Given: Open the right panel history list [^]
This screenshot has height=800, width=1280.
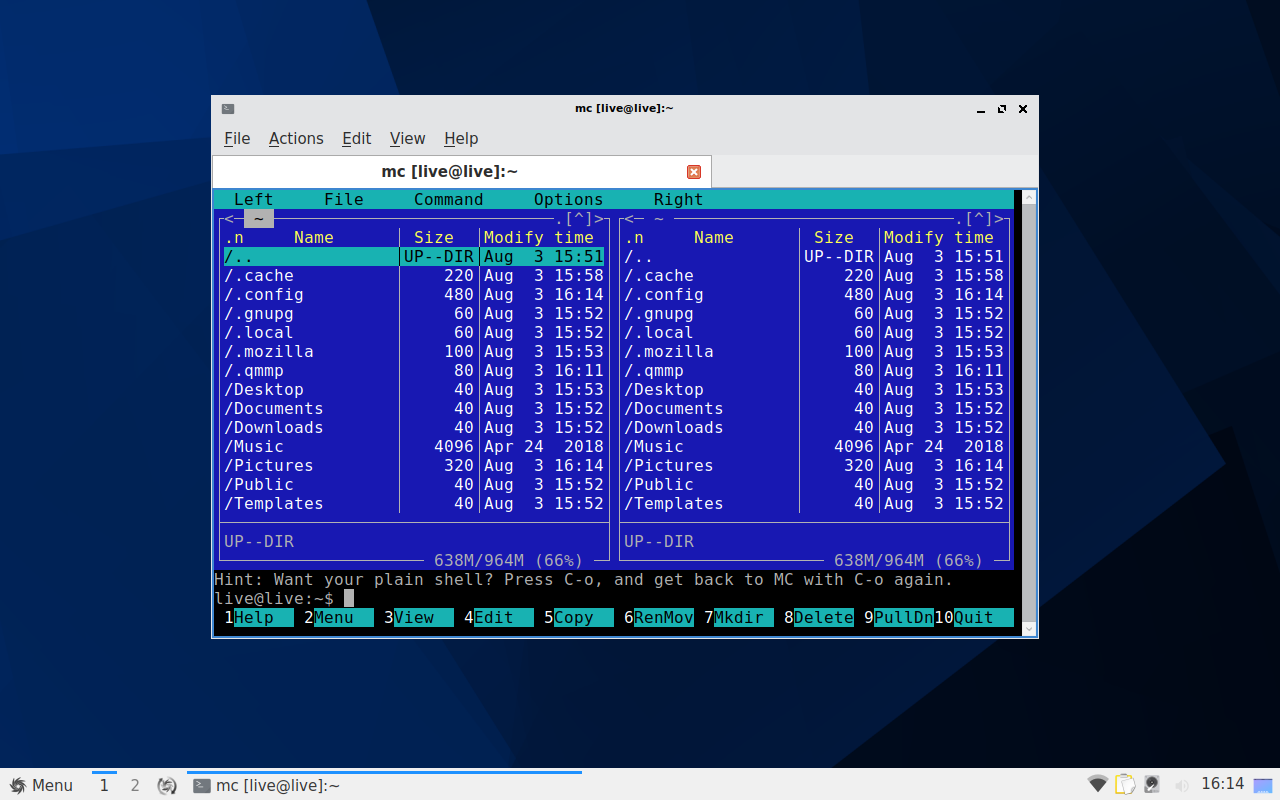Looking at the screenshot, I should point(979,219).
